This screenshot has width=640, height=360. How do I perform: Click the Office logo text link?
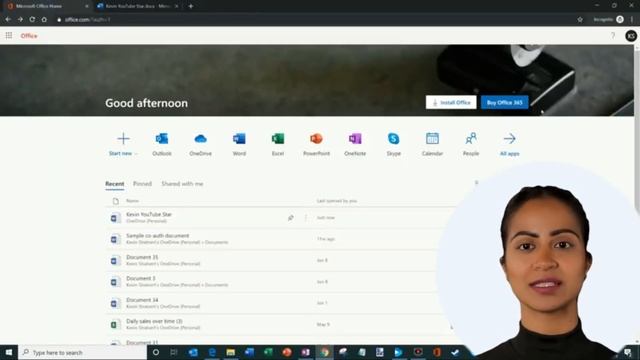click(29, 36)
